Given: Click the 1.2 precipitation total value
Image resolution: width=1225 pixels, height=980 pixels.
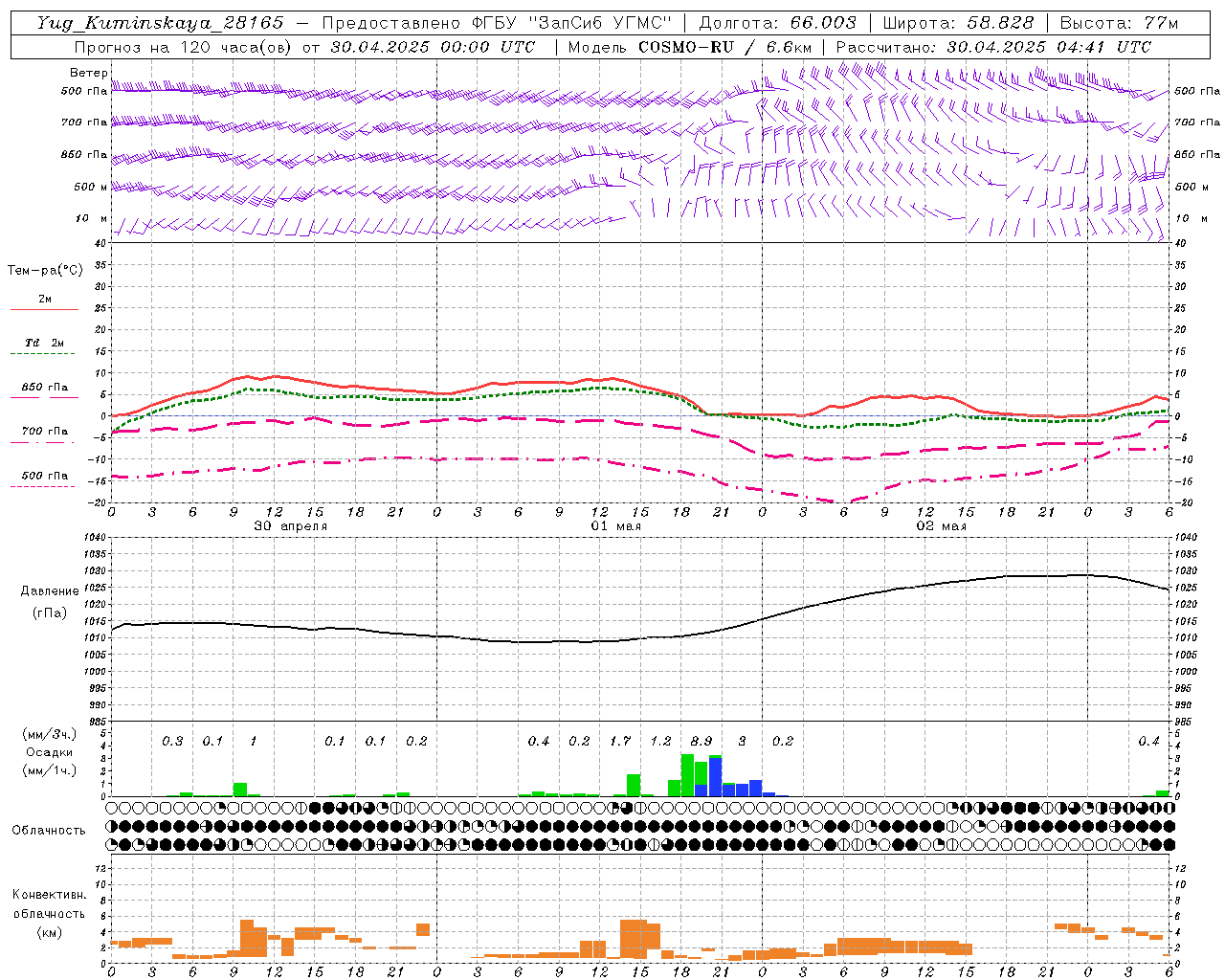Looking at the screenshot, I should point(660,741).
